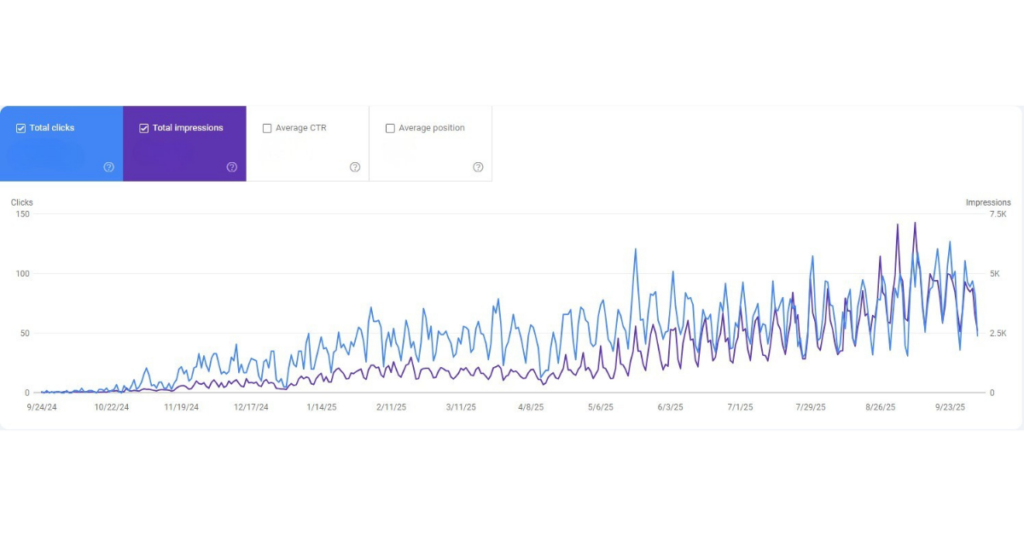Viewport: 1024px width, 536px height.
Task: Open help icon on Total clicks card
Action: pos(109,167)
